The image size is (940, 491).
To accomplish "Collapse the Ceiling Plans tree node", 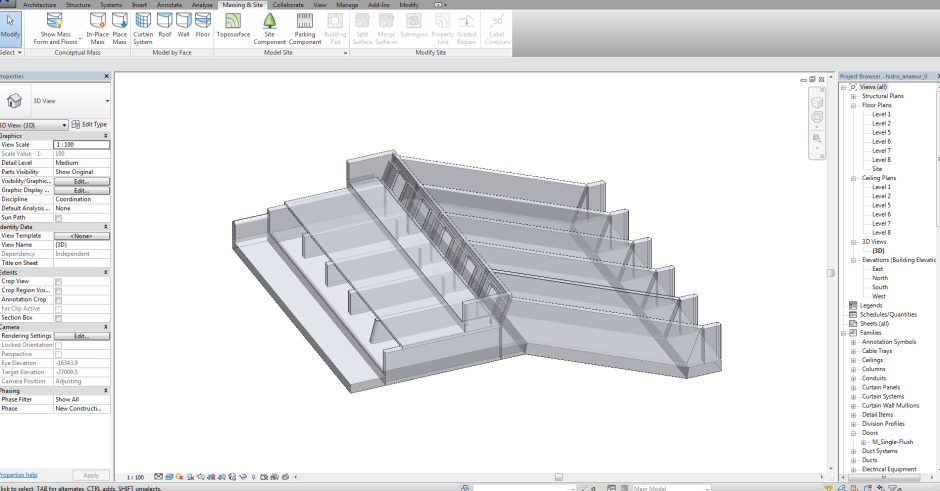I will point(853,178).
